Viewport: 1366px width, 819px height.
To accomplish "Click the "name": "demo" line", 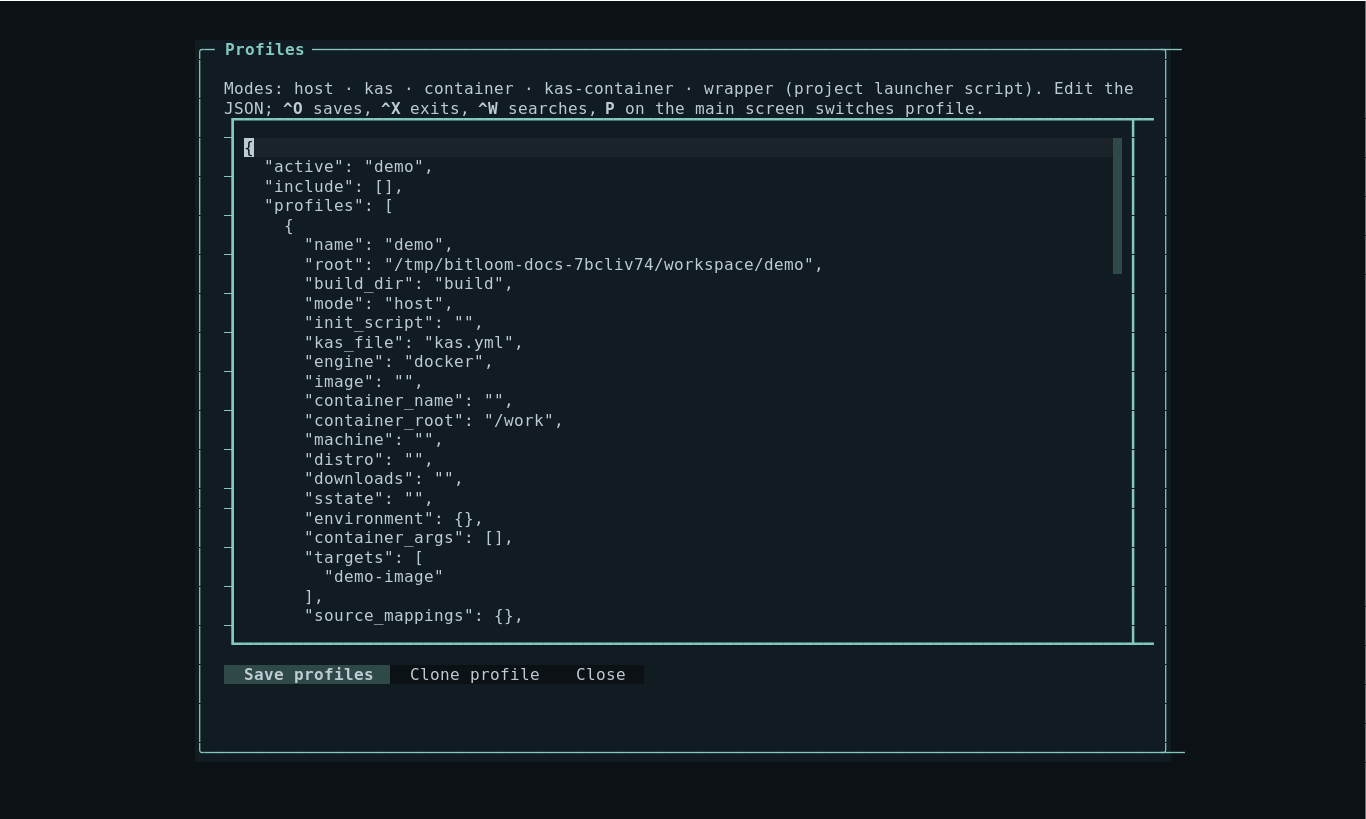I will click(379, 245).
